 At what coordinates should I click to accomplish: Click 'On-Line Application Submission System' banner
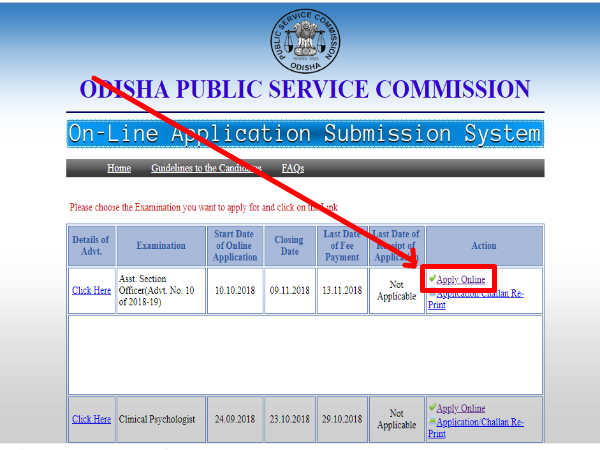[305, 134]
